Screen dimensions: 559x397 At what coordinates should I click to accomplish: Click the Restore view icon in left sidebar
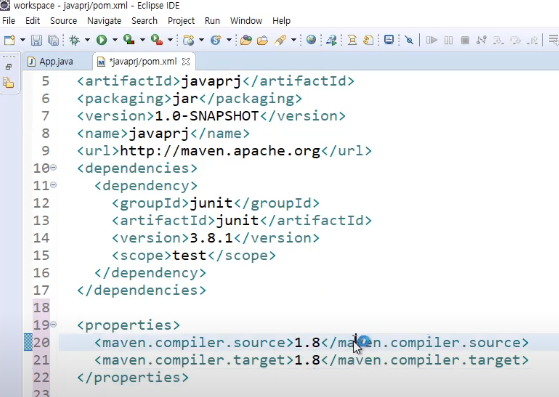coord(9,67)
